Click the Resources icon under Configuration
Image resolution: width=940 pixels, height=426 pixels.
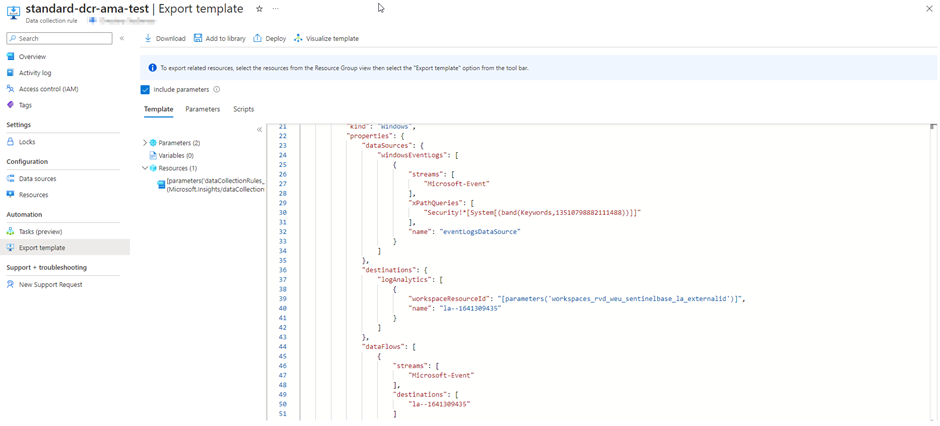tap(10, 195)
